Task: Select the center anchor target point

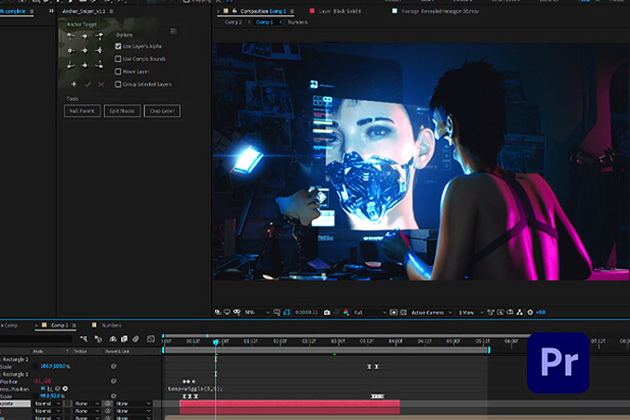Action: pyautogui.click(x=86, y=49)
